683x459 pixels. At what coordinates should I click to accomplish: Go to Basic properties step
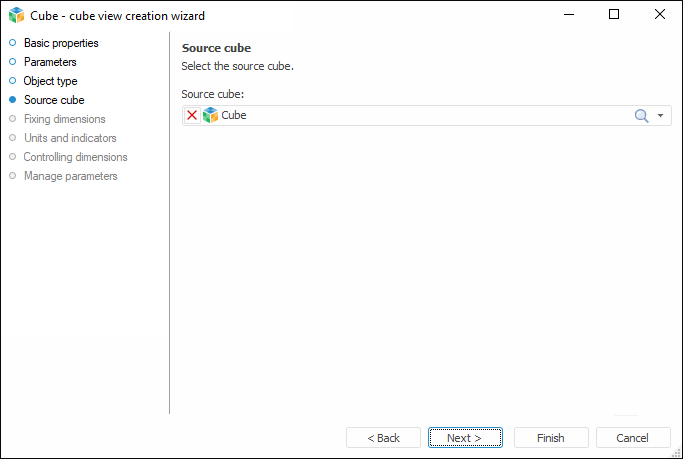tap(61, 43)
